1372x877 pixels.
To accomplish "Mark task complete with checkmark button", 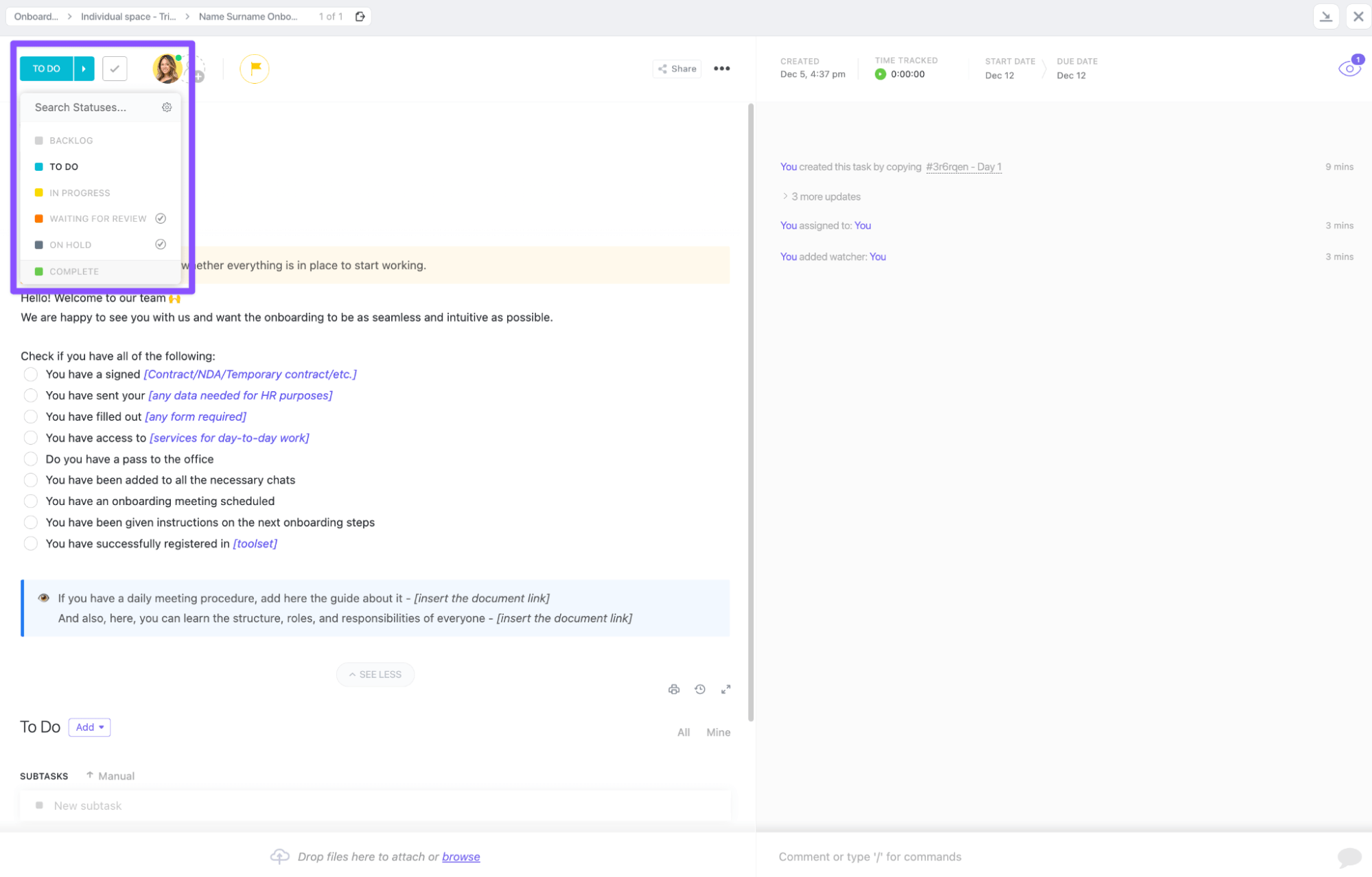I will pyautogui.click(x=115, y=69).
